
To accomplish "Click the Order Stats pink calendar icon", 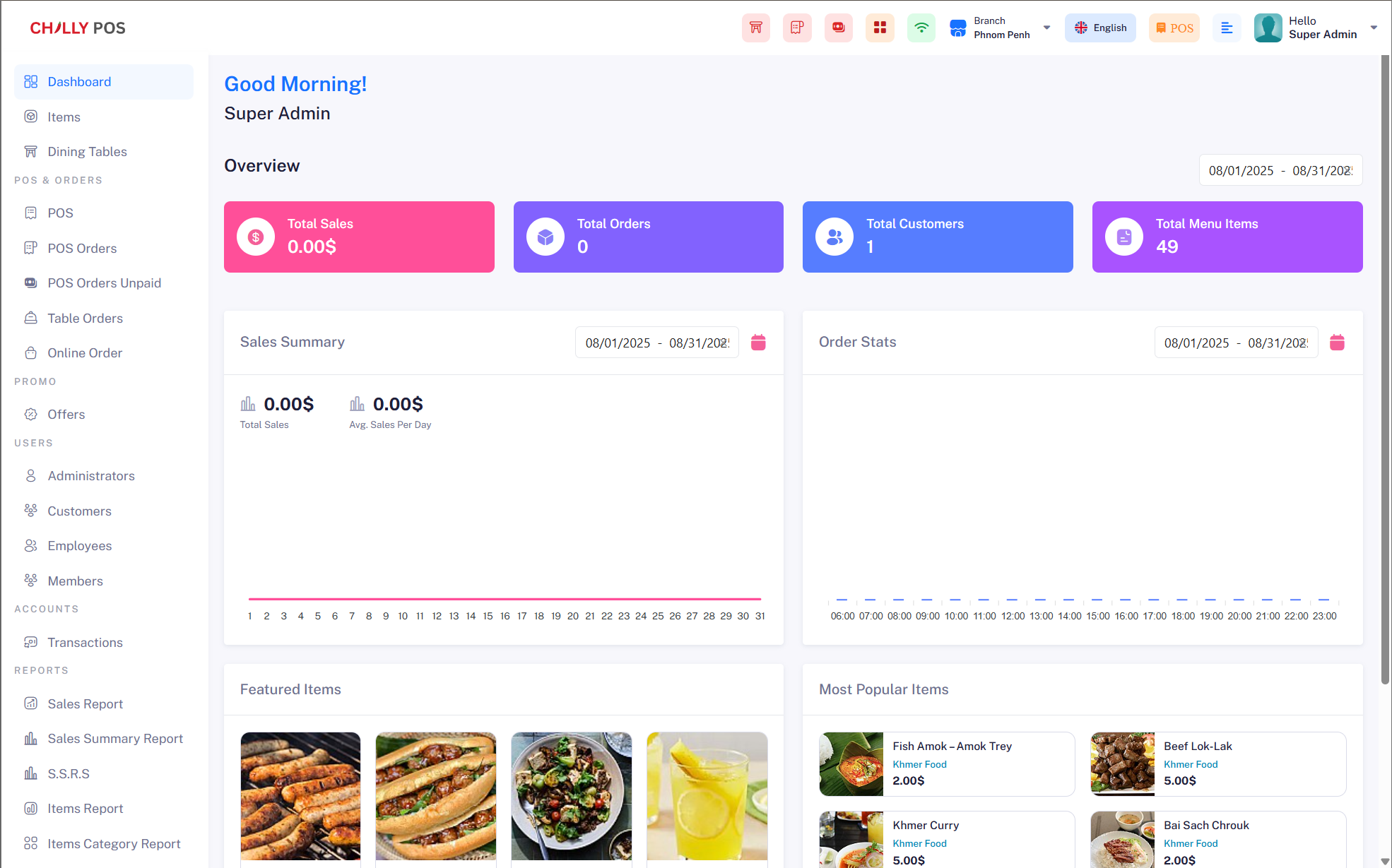I will (1337, 343).
